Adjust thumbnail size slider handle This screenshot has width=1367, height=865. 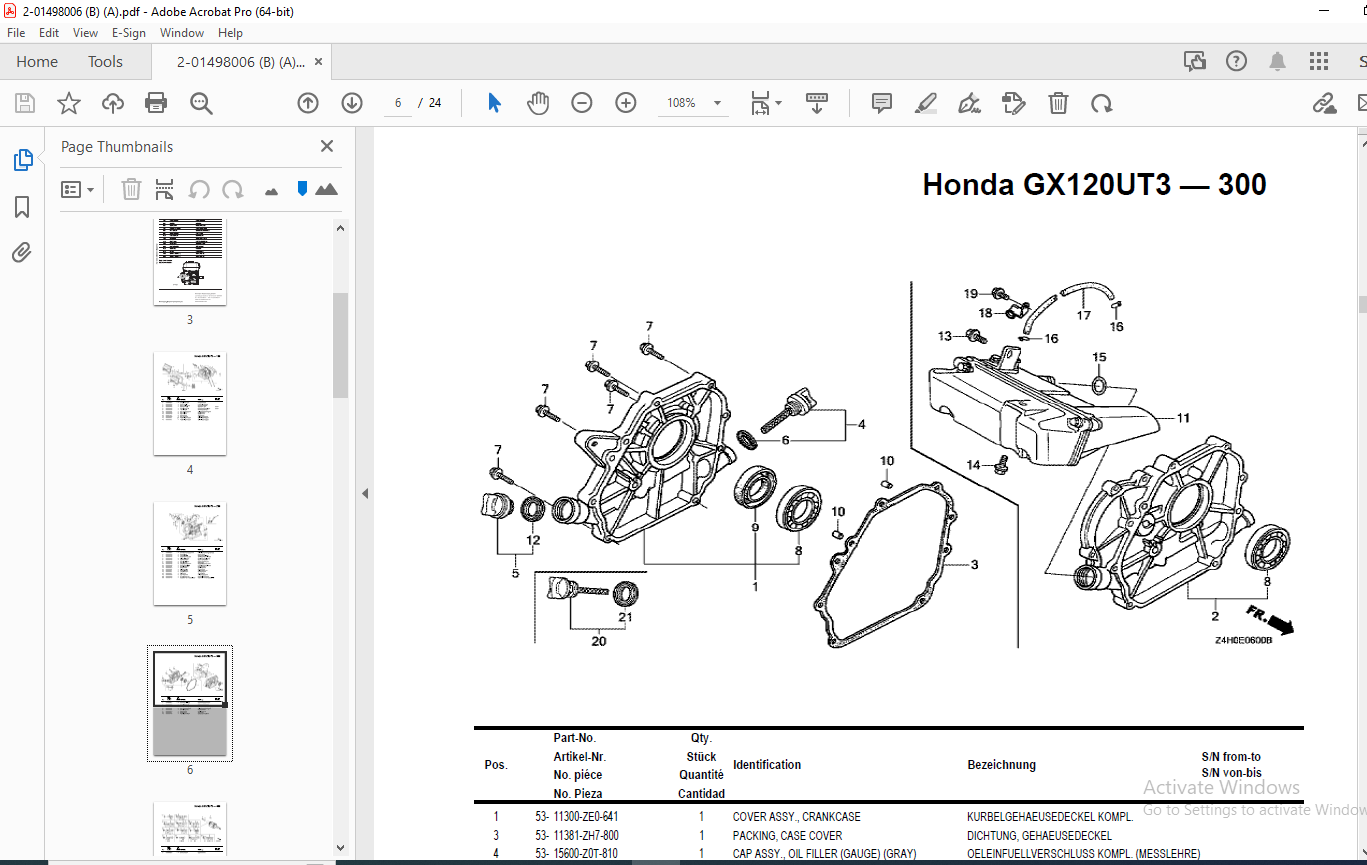(x=302, y=188)
